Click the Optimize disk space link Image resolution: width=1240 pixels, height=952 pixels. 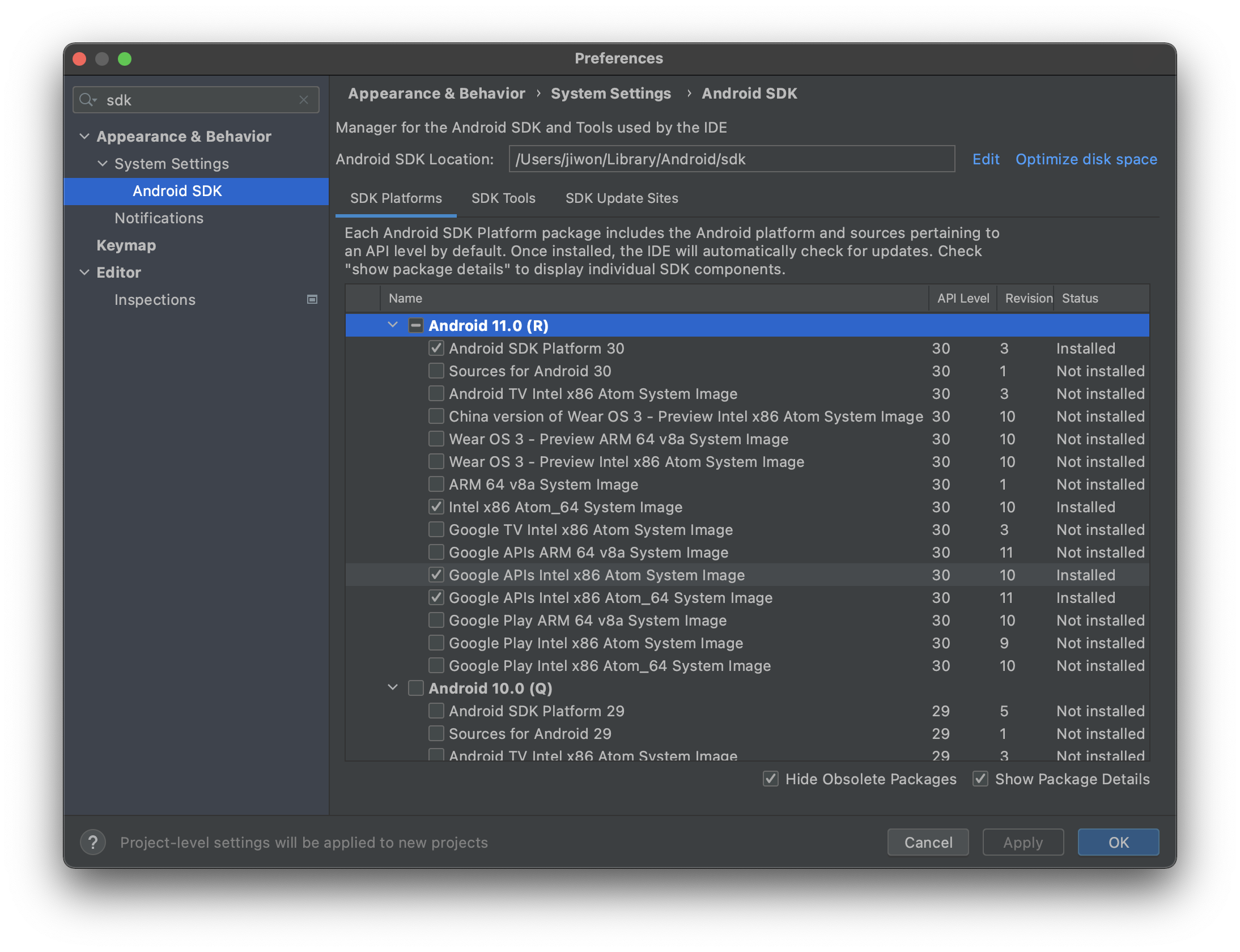pyautogui.click(x=1086, y=159)
